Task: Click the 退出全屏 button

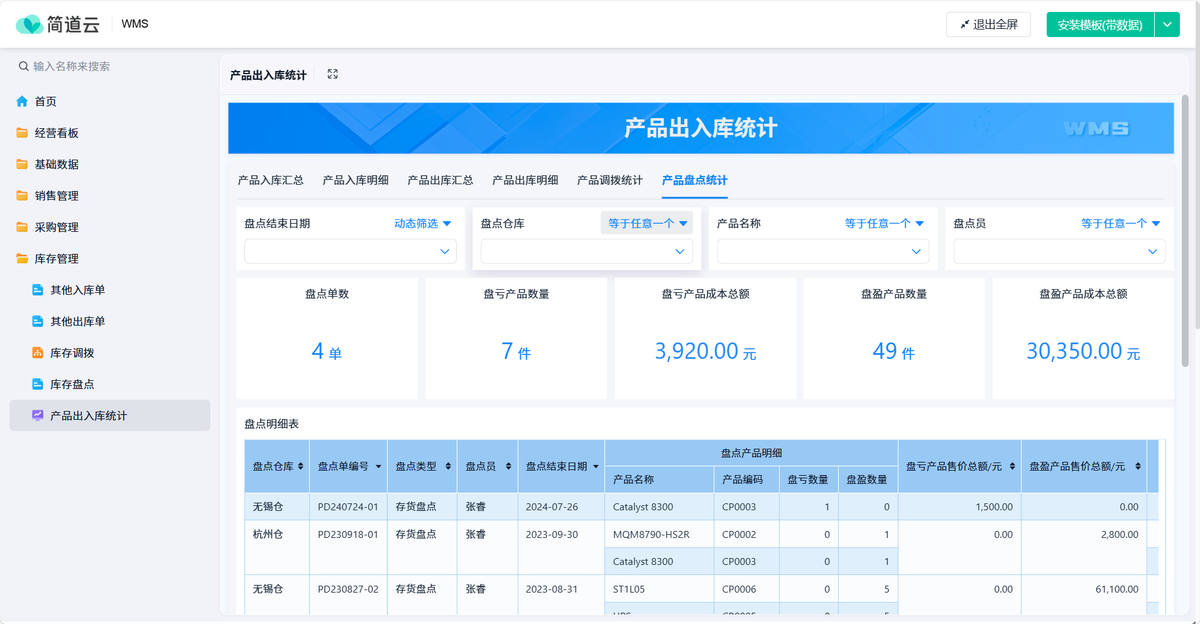Action: click(988, 25)
